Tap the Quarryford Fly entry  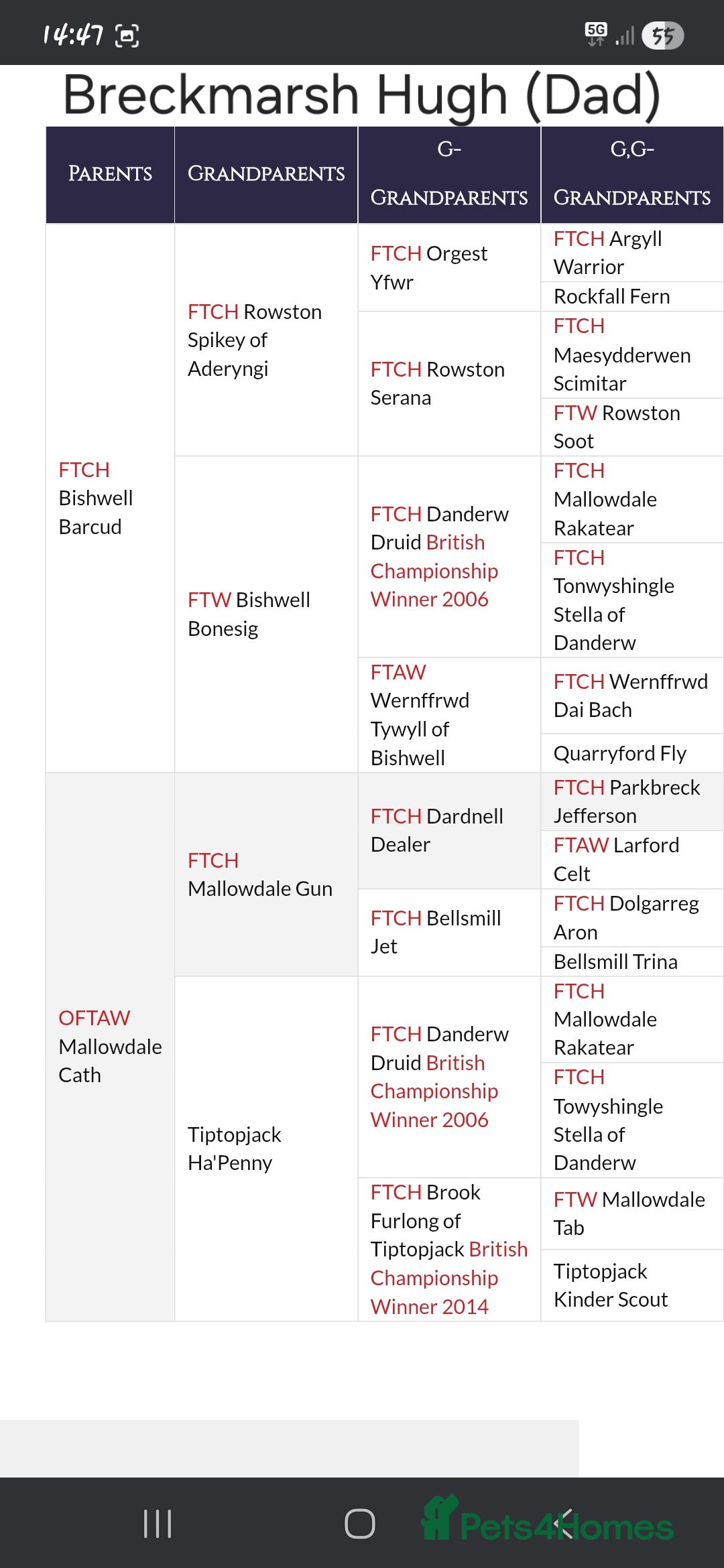tap(619, 753)
